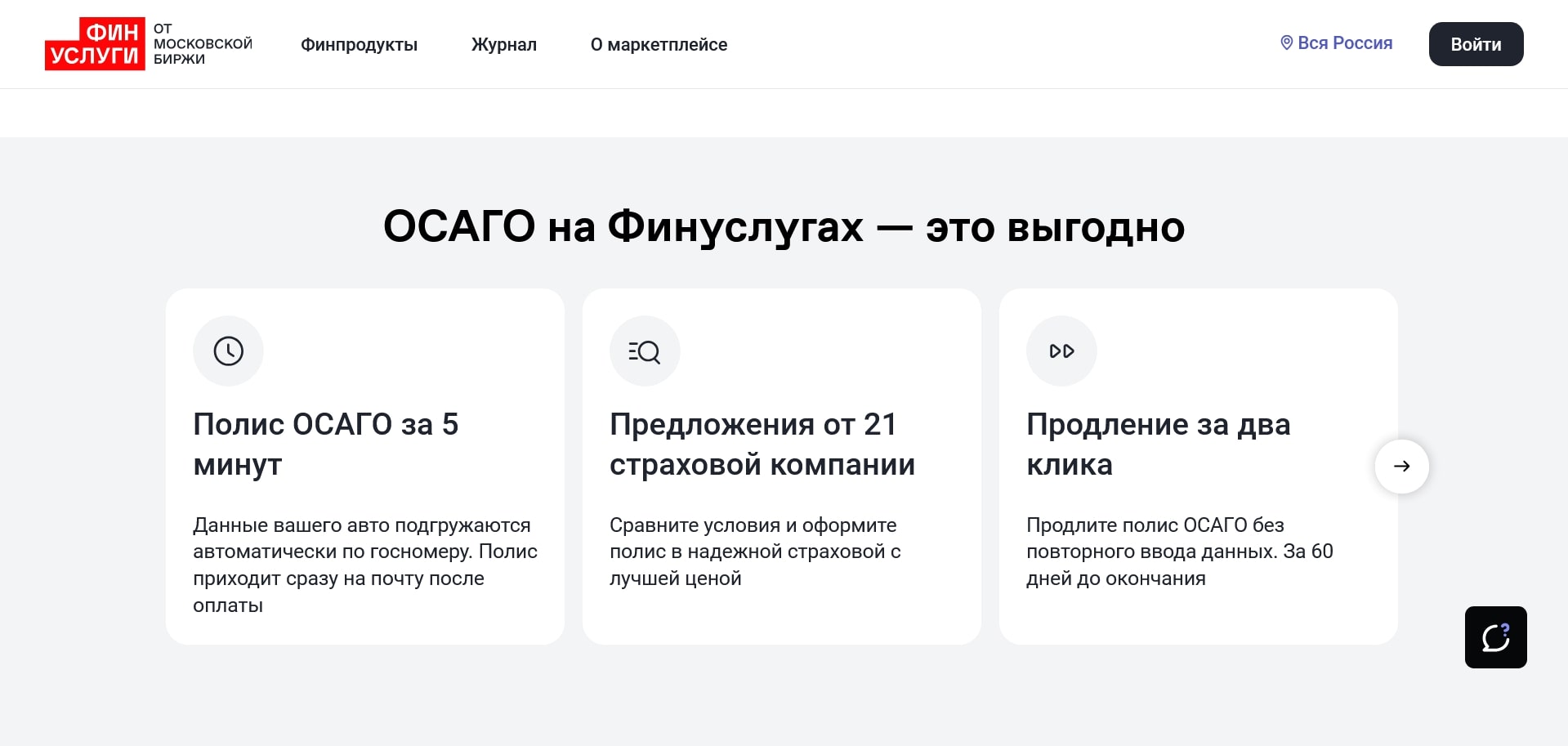
Task: Open the chat support widget
Action: point(1495,637)
